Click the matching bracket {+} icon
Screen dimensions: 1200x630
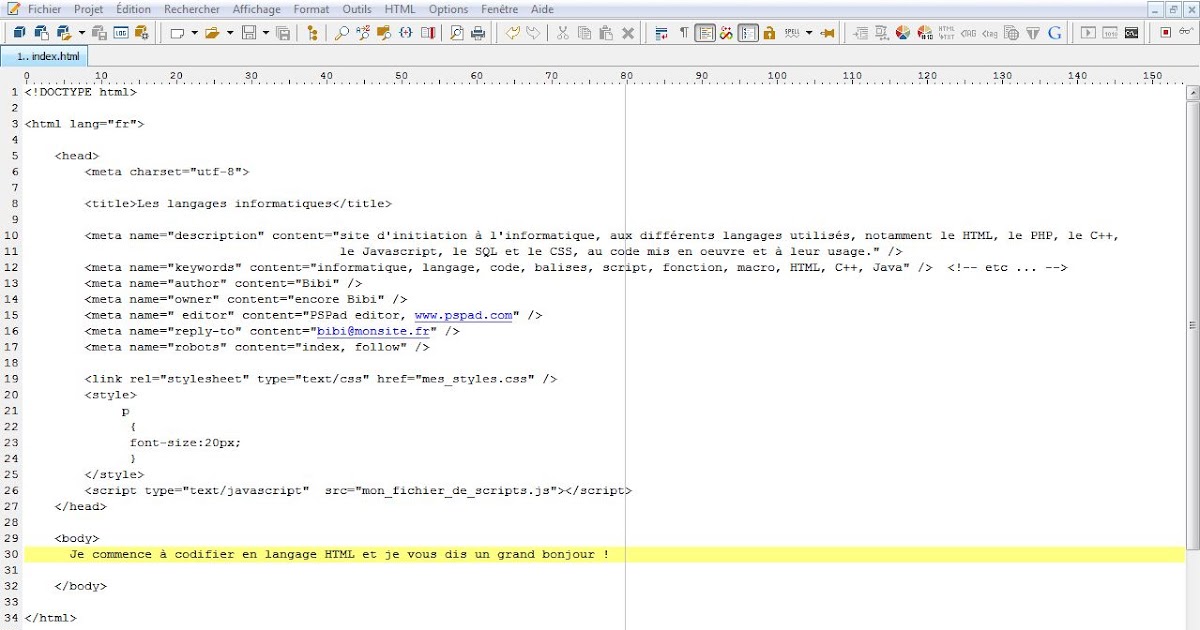(406, 33)
